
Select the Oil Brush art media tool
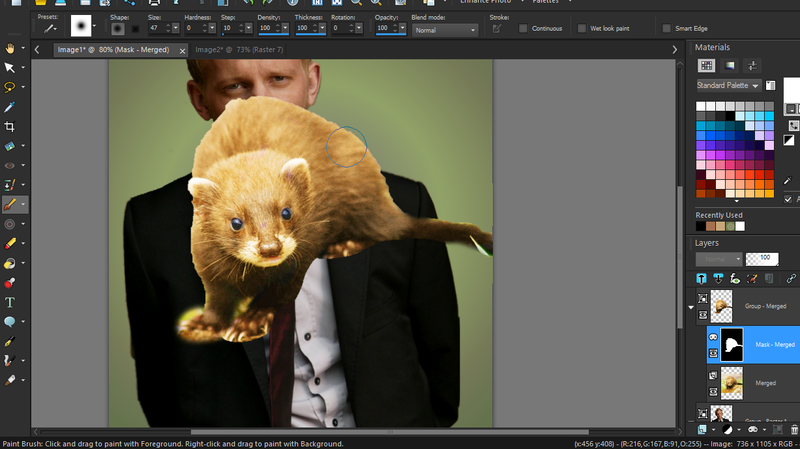pyautogui.click(x=10, y=380)
